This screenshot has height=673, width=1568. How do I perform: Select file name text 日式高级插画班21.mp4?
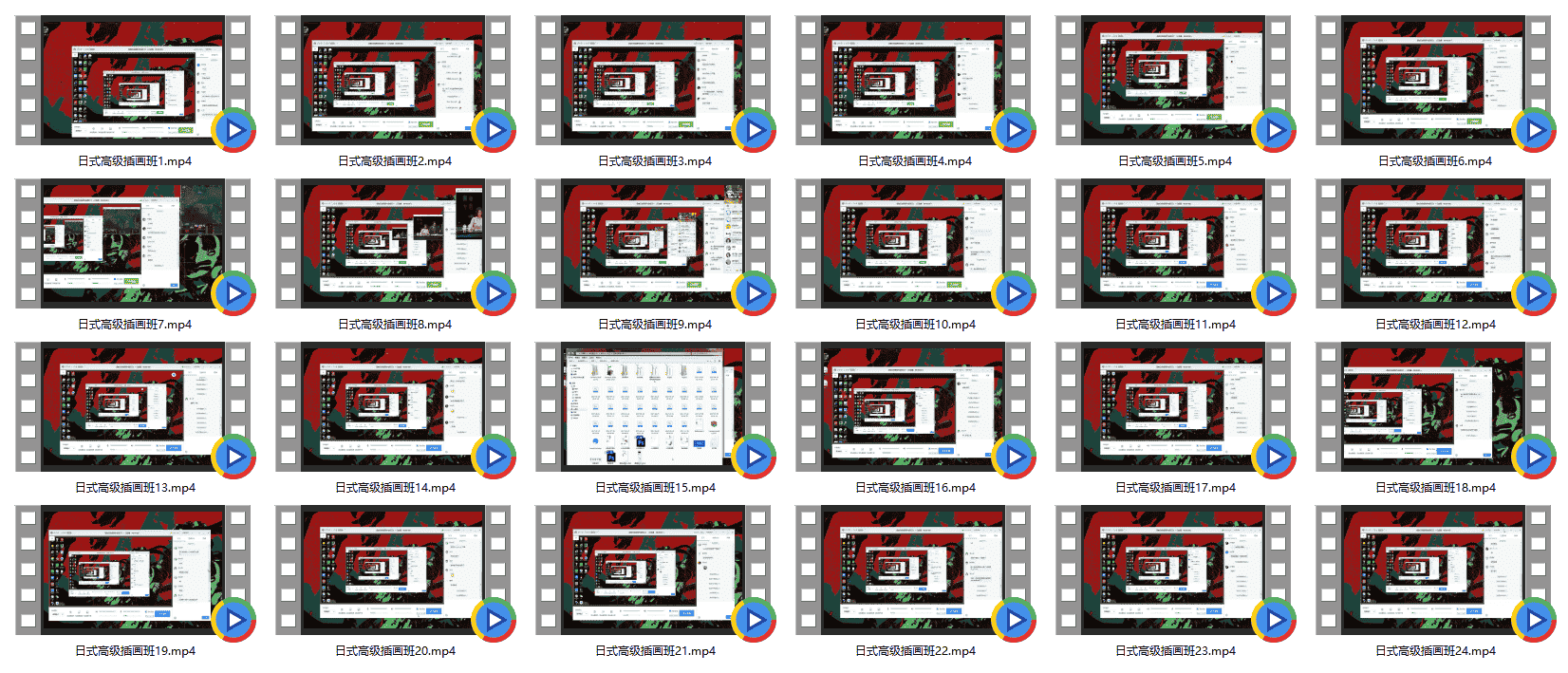(655, 651)
